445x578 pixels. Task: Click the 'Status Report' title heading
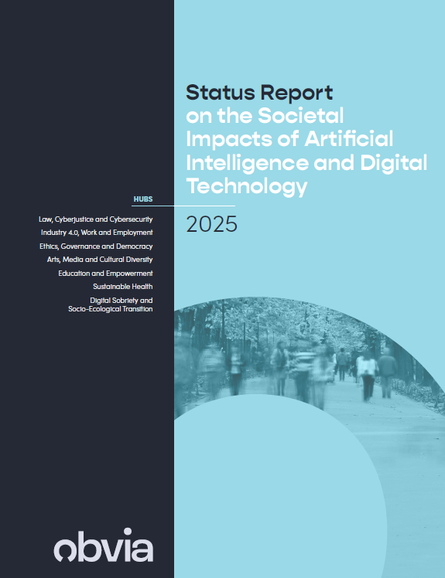[x=259, y=93]
